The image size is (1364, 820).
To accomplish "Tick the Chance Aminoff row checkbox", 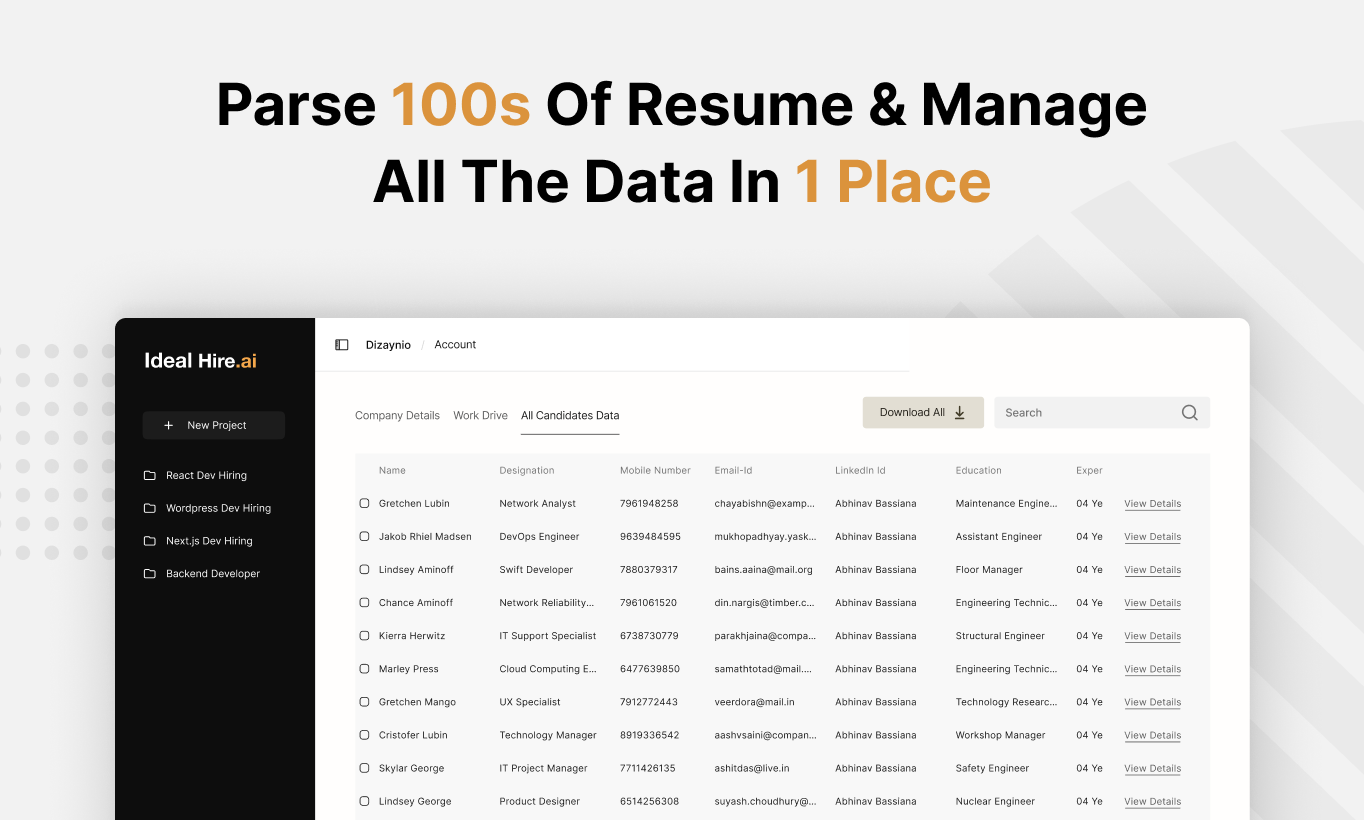I will (364, 603).
